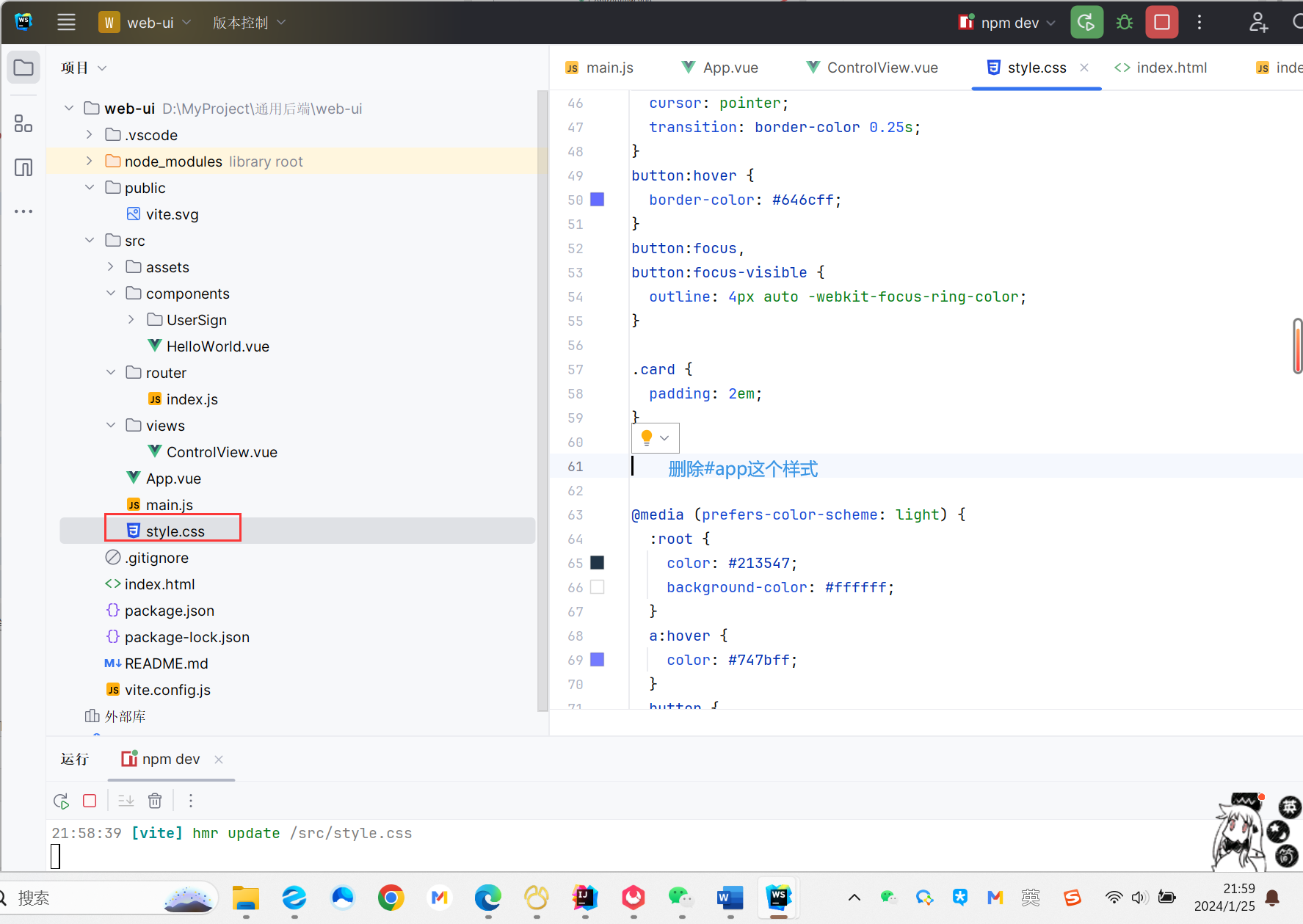
Task: Switch to the App.vue editor tab
Action: (719, 68)
